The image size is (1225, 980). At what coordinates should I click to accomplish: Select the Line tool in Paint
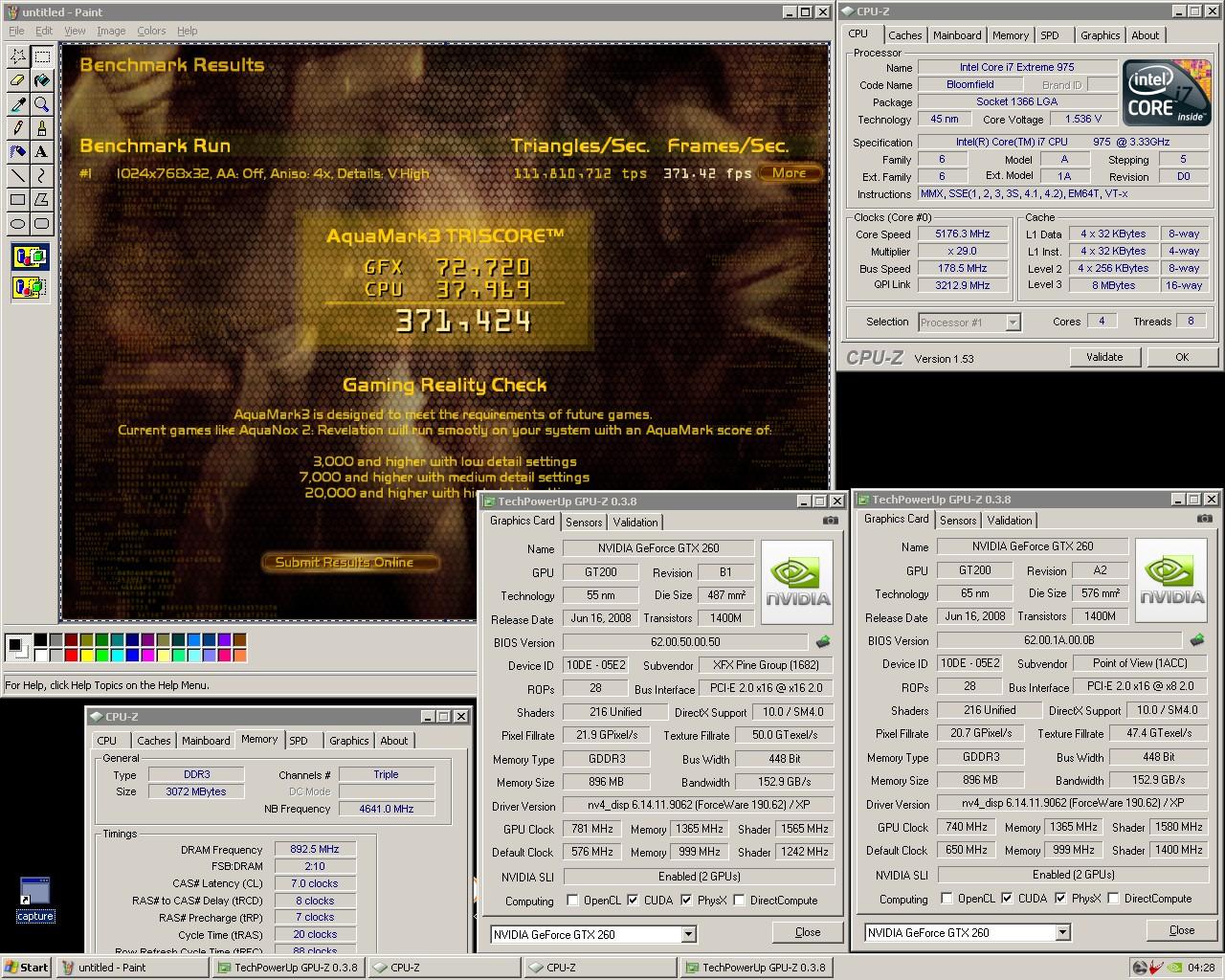click(x=18, y=176)
